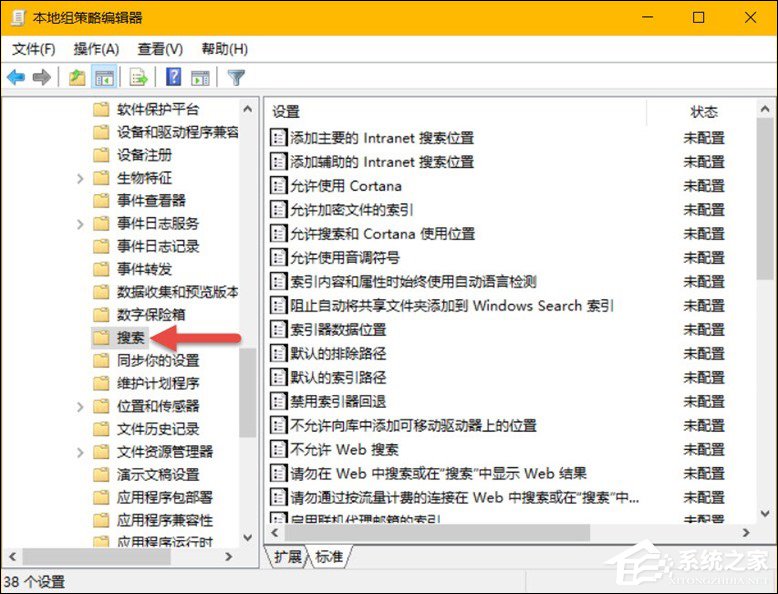Select 事件查看器 in the tree
The width and height of the screenshot is (778, 594).
(x=151, y=200)
